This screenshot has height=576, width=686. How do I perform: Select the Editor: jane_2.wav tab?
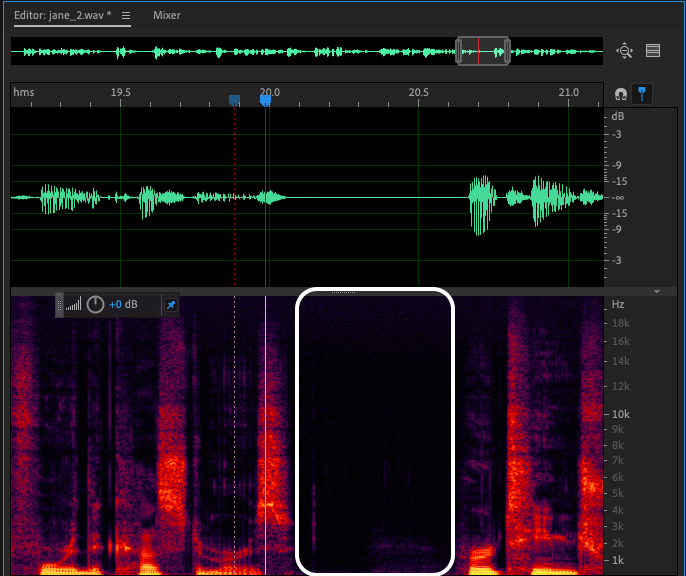[62, 16]
